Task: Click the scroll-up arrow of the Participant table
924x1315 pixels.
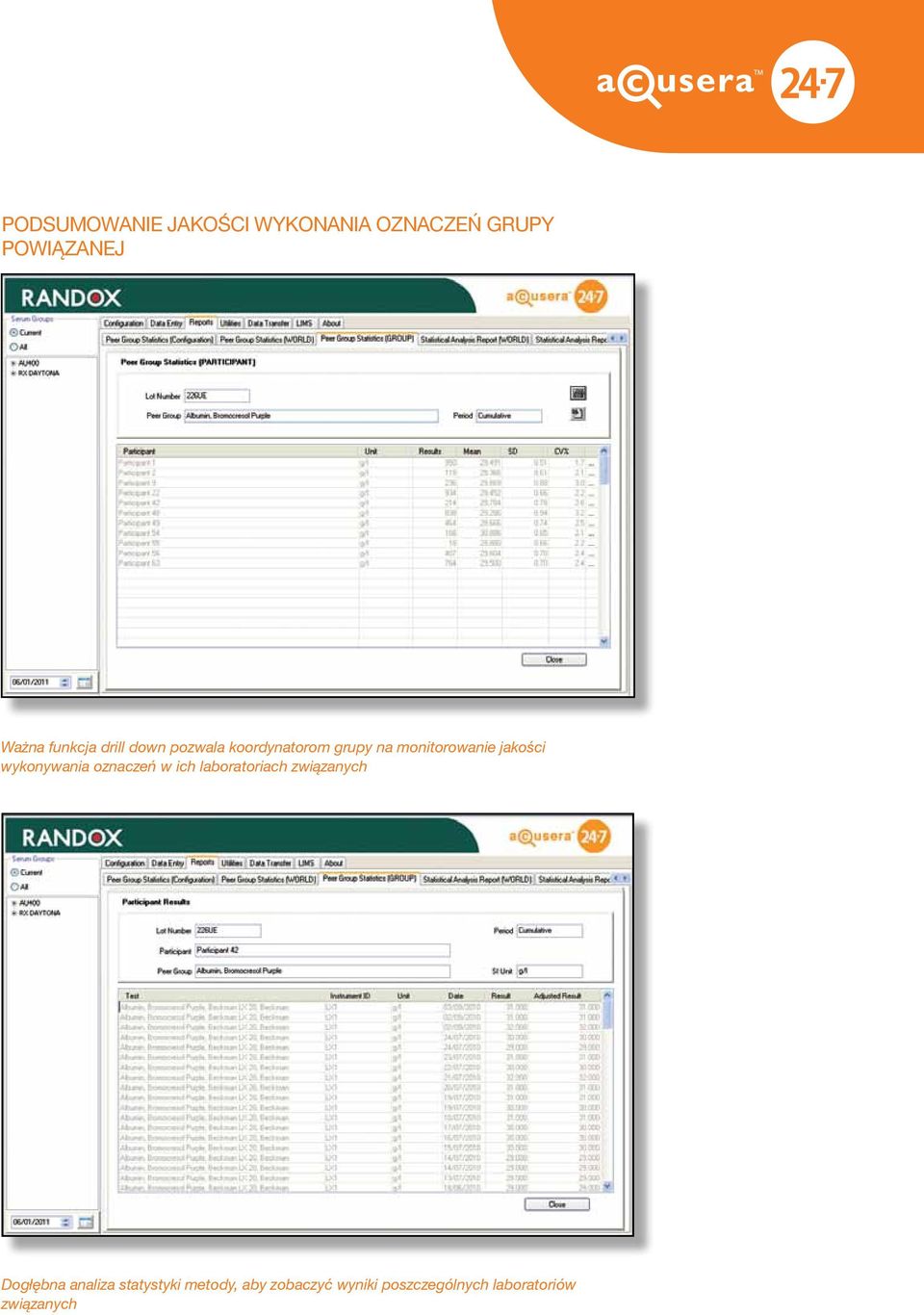Action: pos(604,451)
